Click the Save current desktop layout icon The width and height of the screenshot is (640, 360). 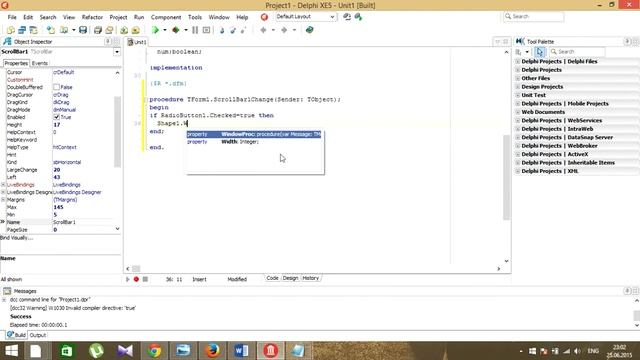tap(347, 17)
